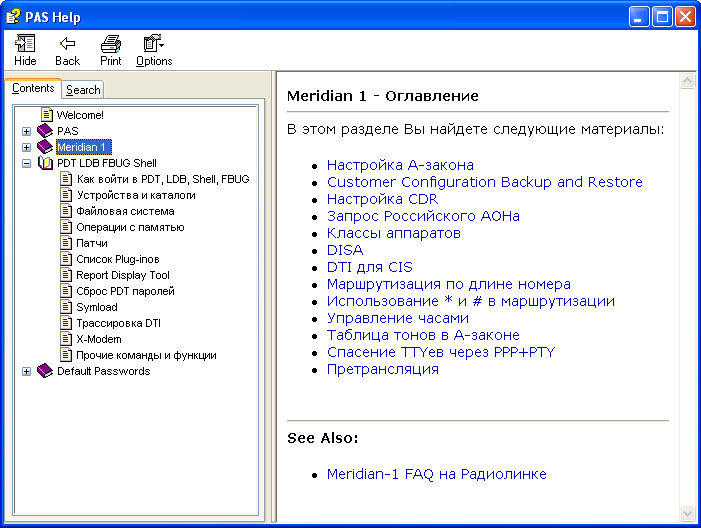Screen dimensions: 701x528
Task: Open the Классы аппаратов link
Action: coord(393,233)
